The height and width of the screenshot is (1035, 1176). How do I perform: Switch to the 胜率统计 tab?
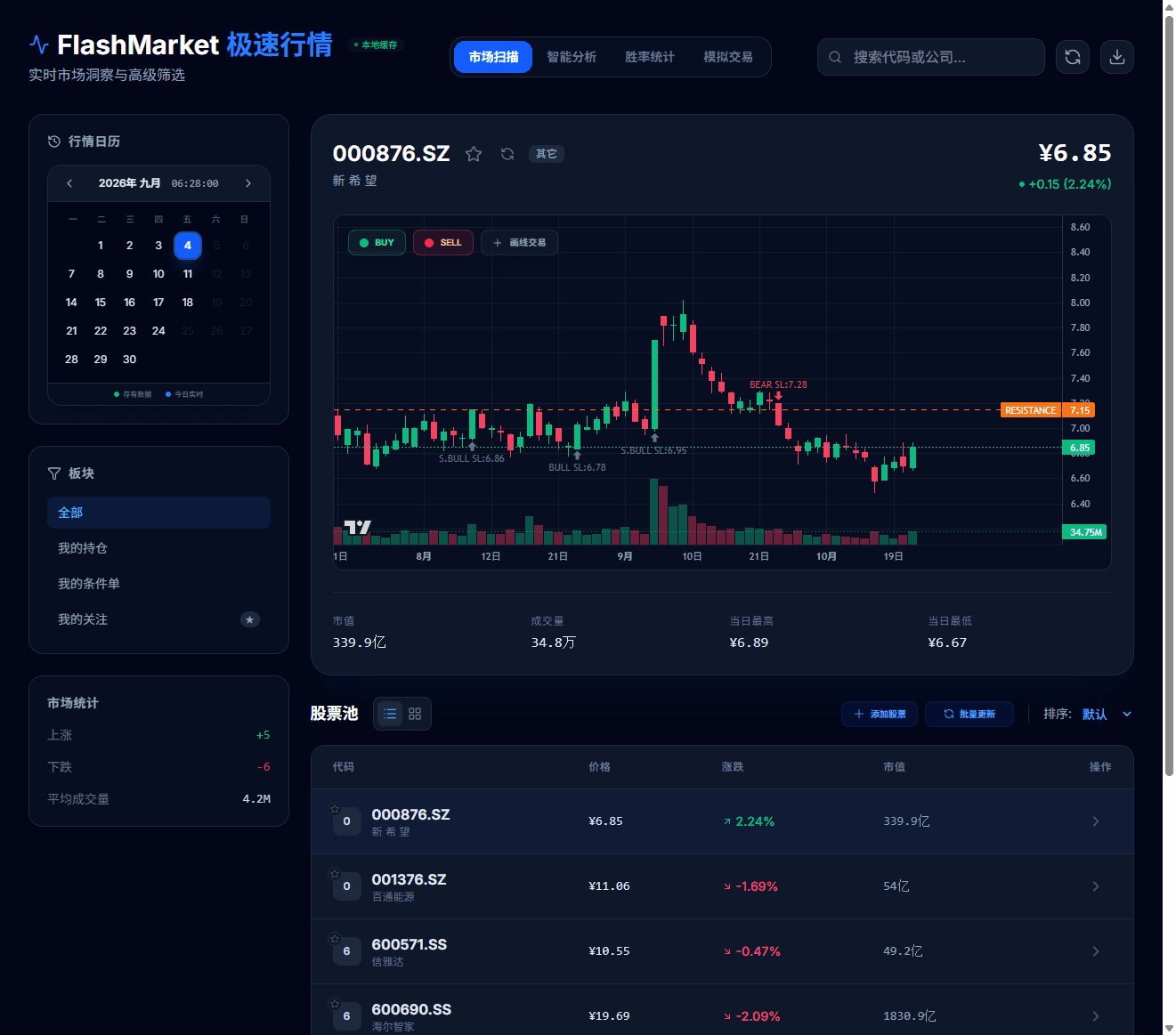tap(650, 57)
